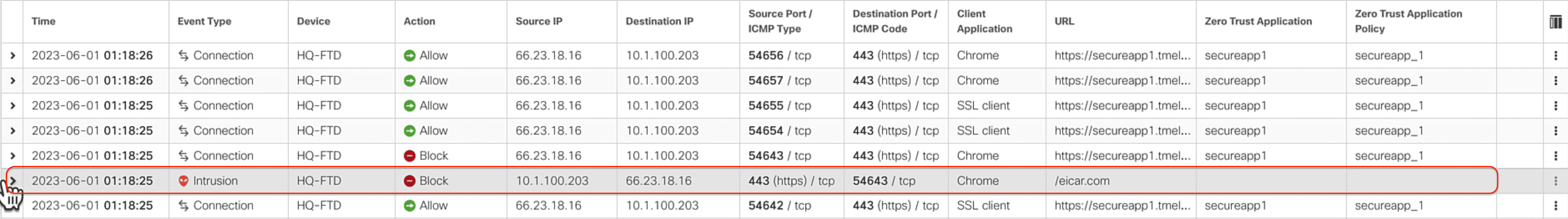Click the /eicar.com URL
The width and height of the screenshot is (1568, 219).
point(1081,181)
